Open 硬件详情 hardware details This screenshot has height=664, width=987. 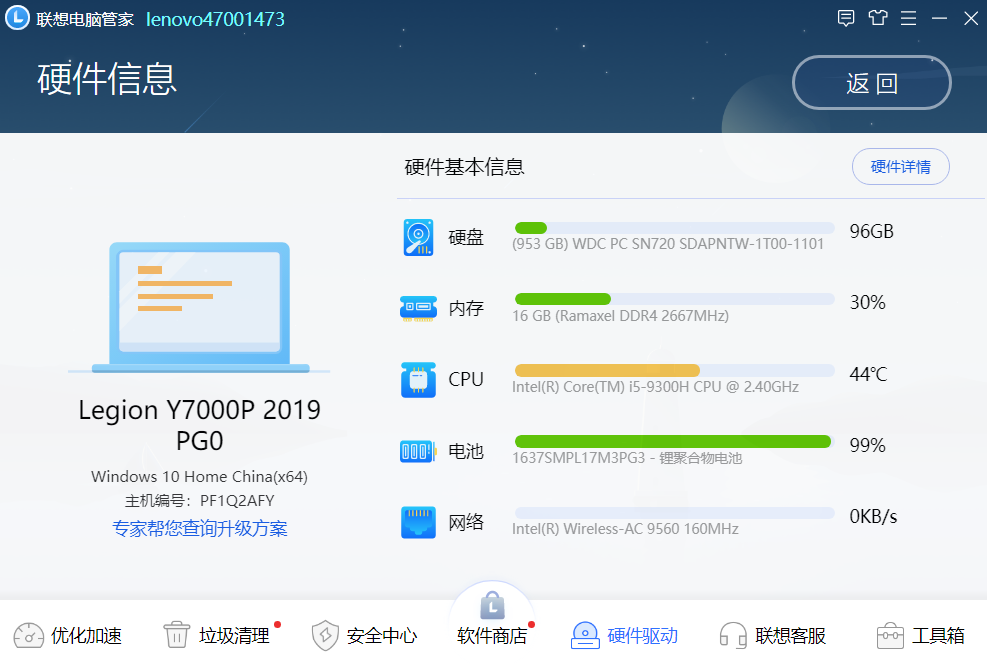click(x=901, y=167)
